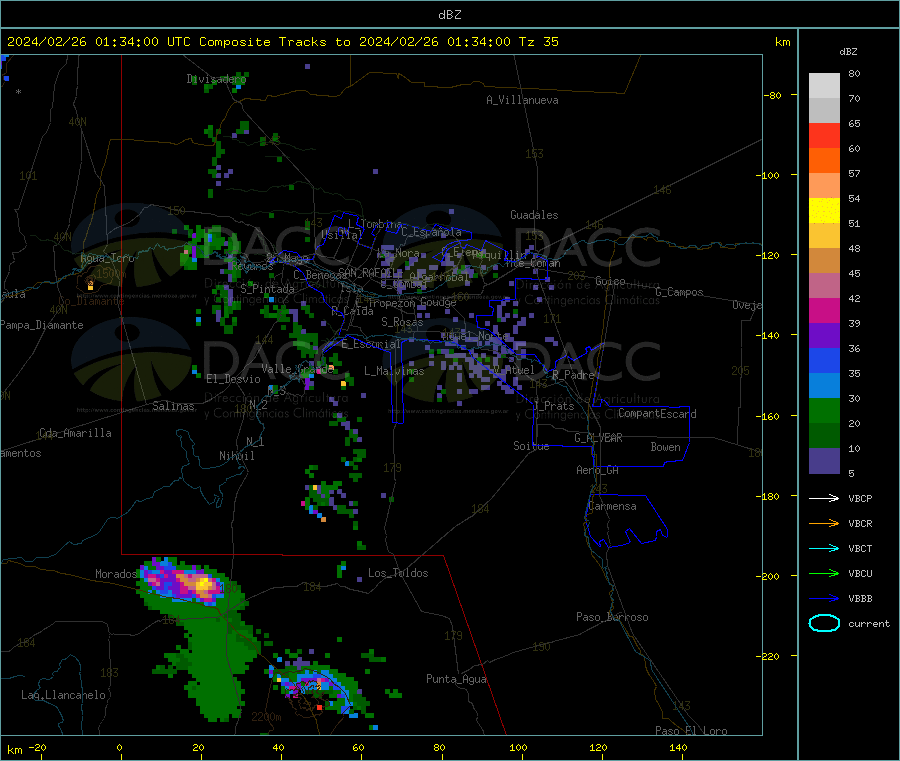Select the G_ALVEAR place label

(x=598, y=438)
